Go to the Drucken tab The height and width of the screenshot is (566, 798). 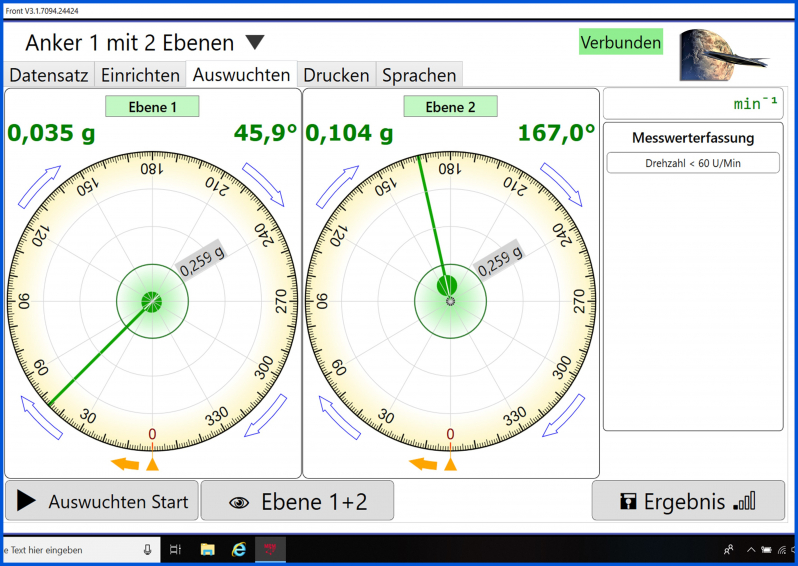[337, 75]
